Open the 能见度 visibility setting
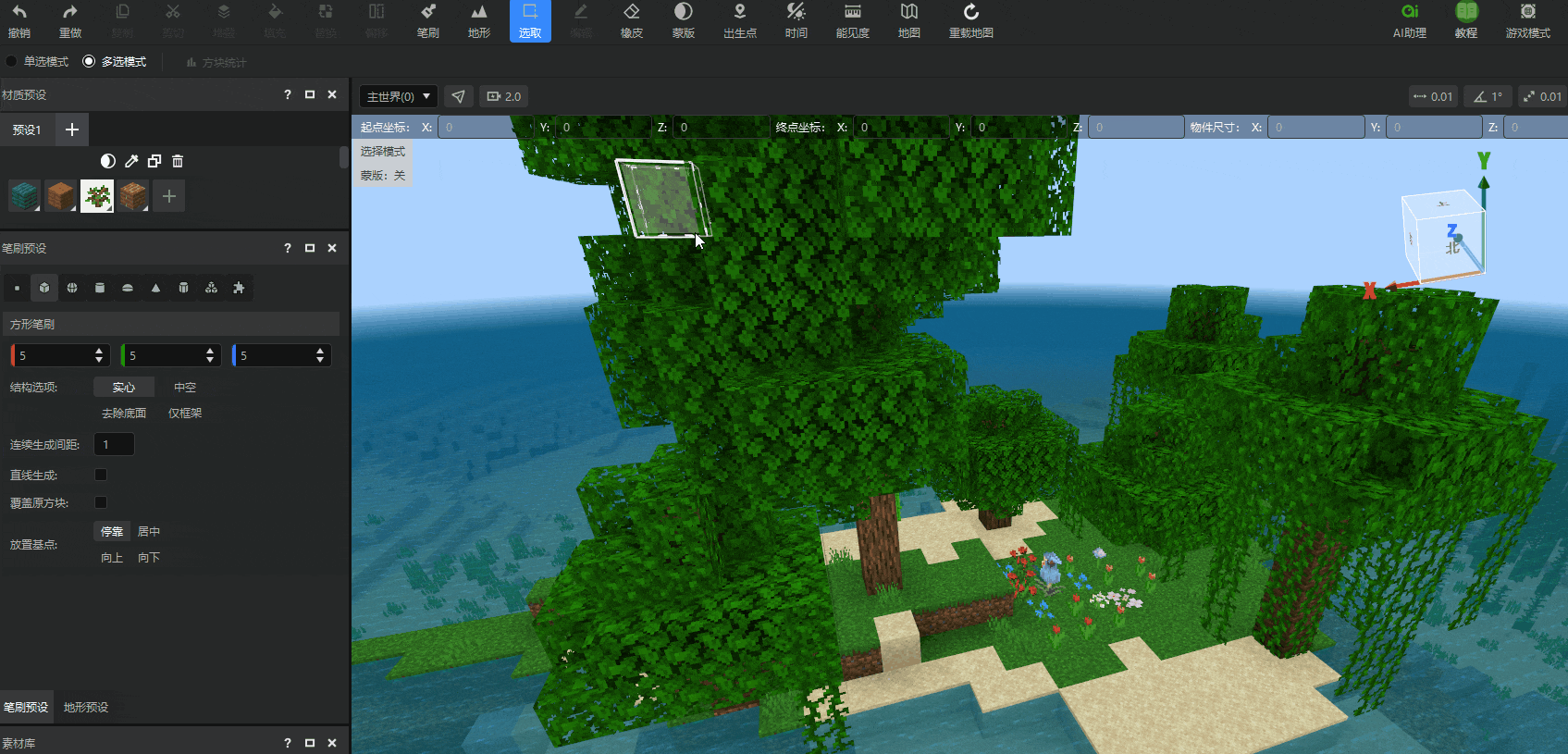This screenshot has height=754, width=1568. tap(853, 20)
